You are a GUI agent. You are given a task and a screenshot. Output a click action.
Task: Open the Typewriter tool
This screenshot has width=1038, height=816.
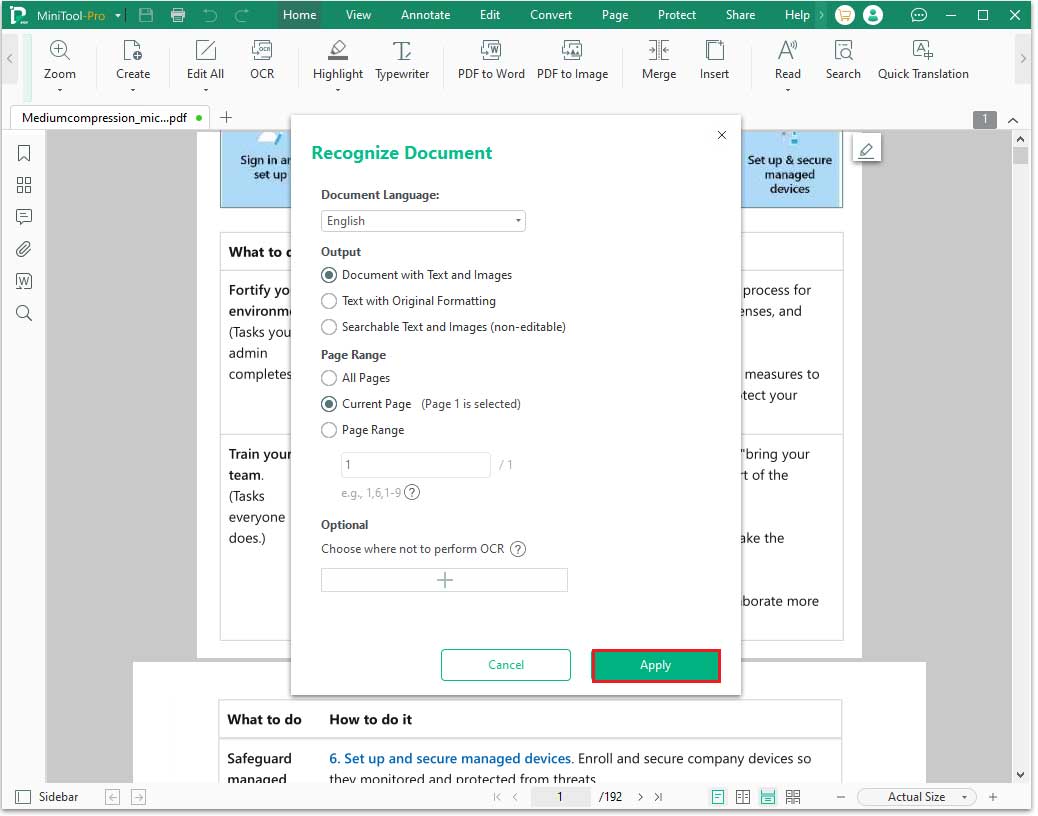coord(402,60)
